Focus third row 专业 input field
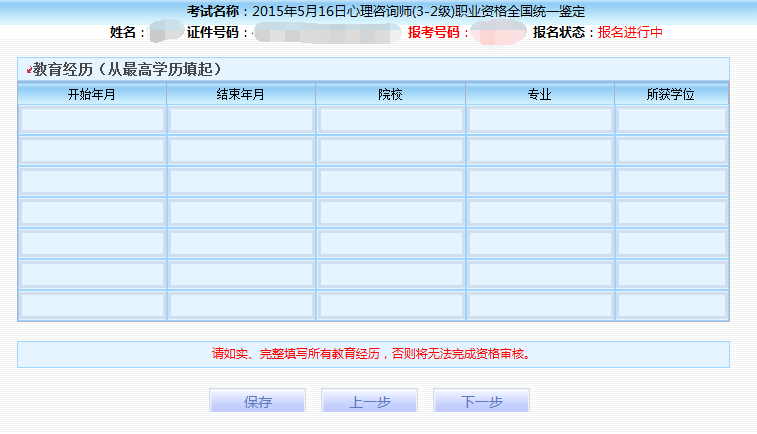Screen dimensions: 757x434 pyautogui.click(x=539, y=182)
